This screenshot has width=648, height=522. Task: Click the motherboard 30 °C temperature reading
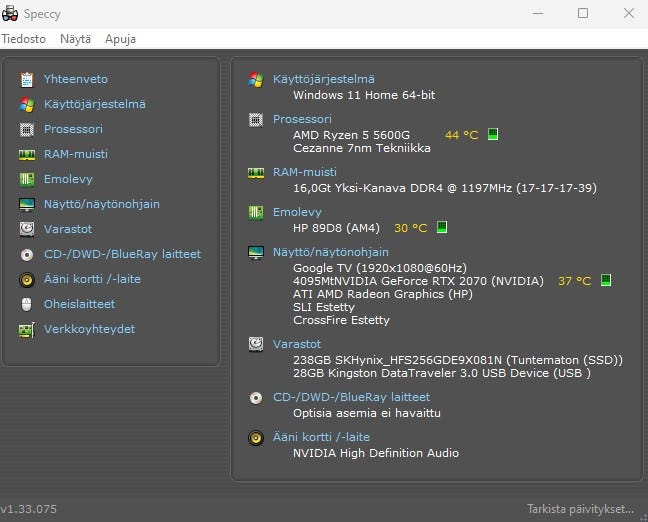410,228
